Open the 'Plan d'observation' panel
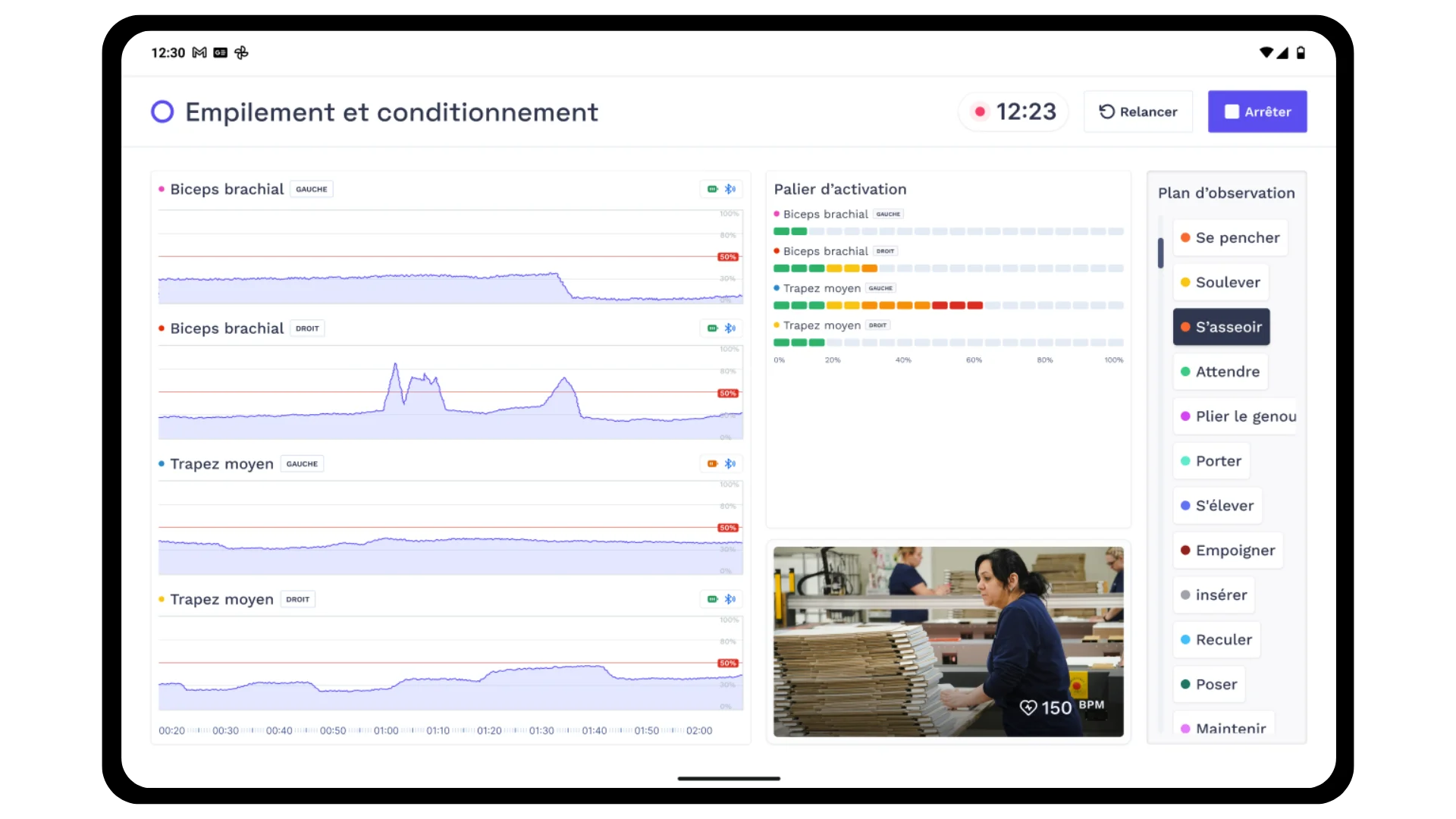The image size is (1456, 819). click(1226, 193)
